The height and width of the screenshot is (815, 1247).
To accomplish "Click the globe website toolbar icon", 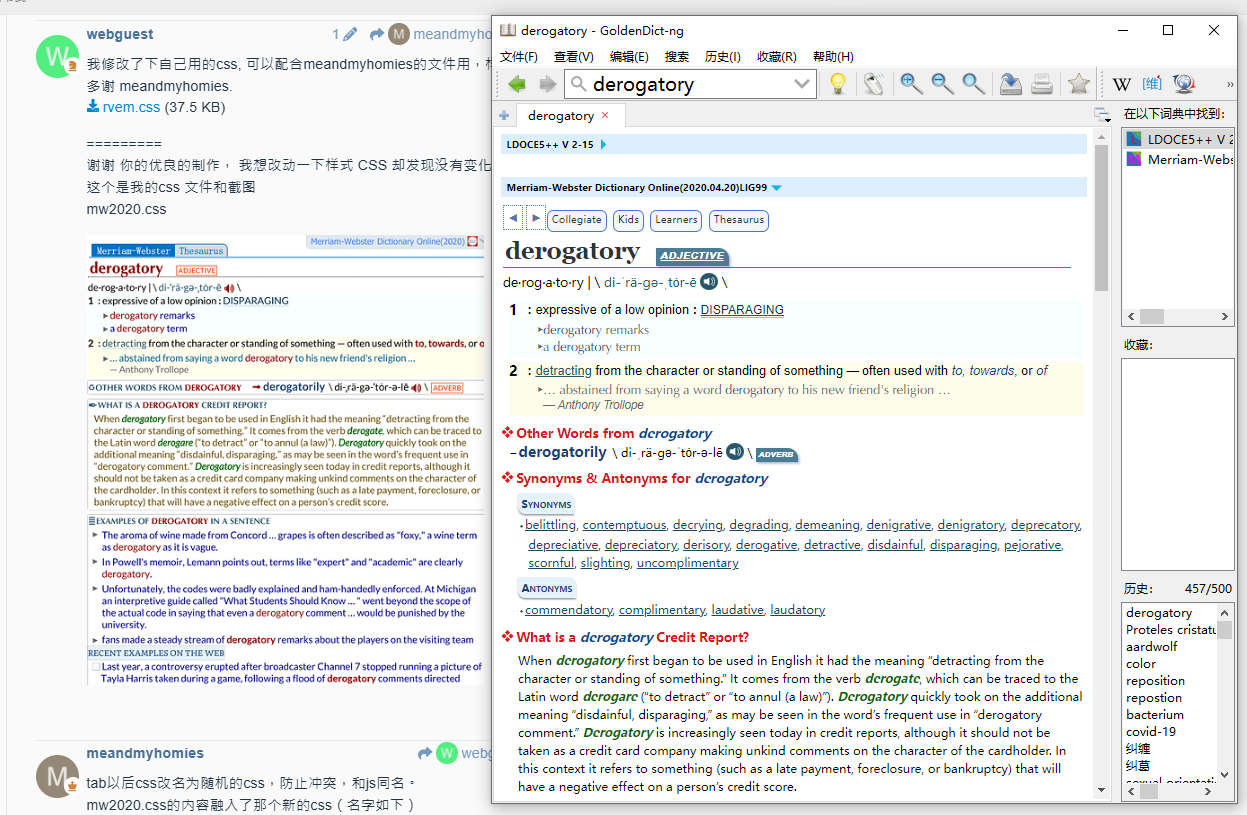I will 1184,84.
